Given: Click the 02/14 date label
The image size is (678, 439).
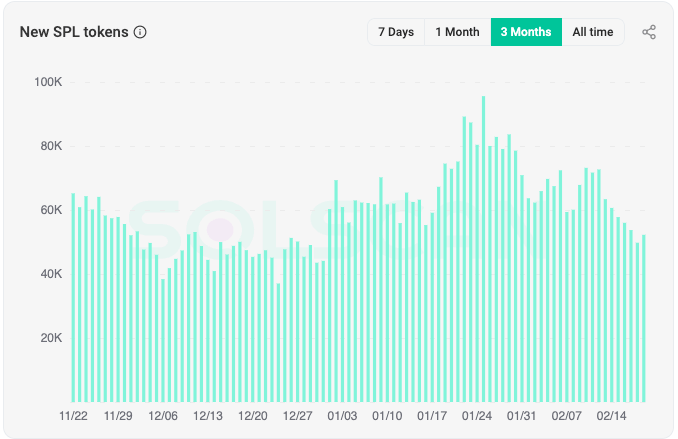Looking at the screenshot, I should tap(611, 416).
